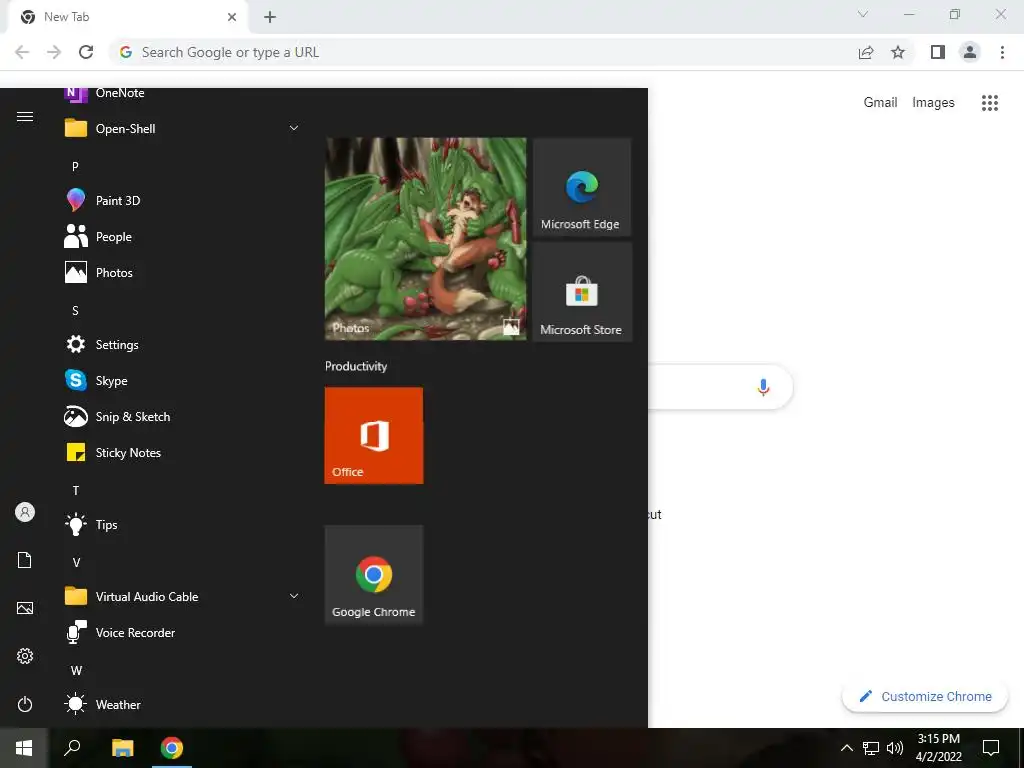This screenshot has height=768, width=1024.
Task: Click Chrome's back arrow
Action: [x=22, y=52]
